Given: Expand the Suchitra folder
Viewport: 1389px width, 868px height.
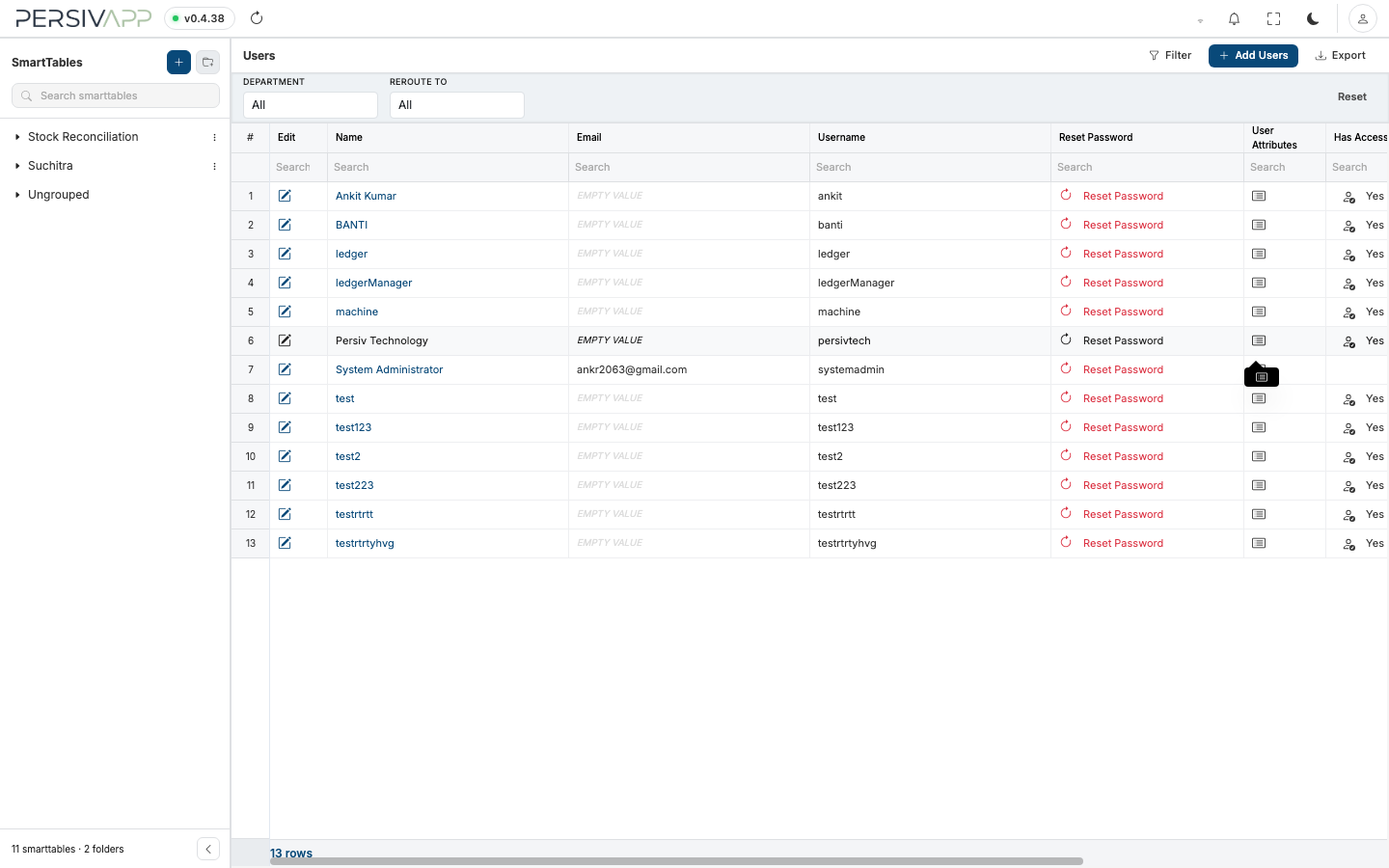Looking at the screenshot, I should coord(17,166).
